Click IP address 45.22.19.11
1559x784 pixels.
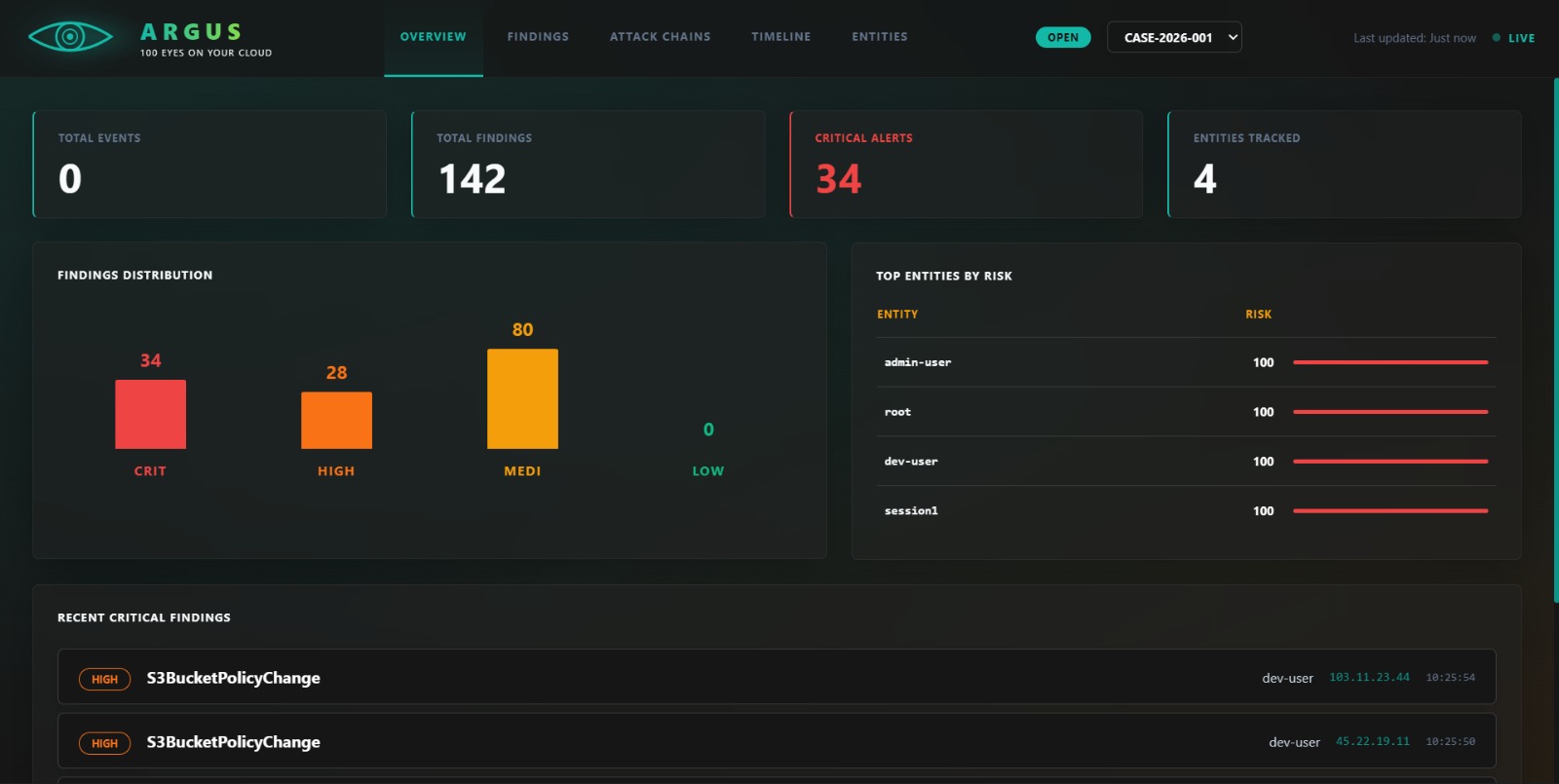tap(1372, 741)
